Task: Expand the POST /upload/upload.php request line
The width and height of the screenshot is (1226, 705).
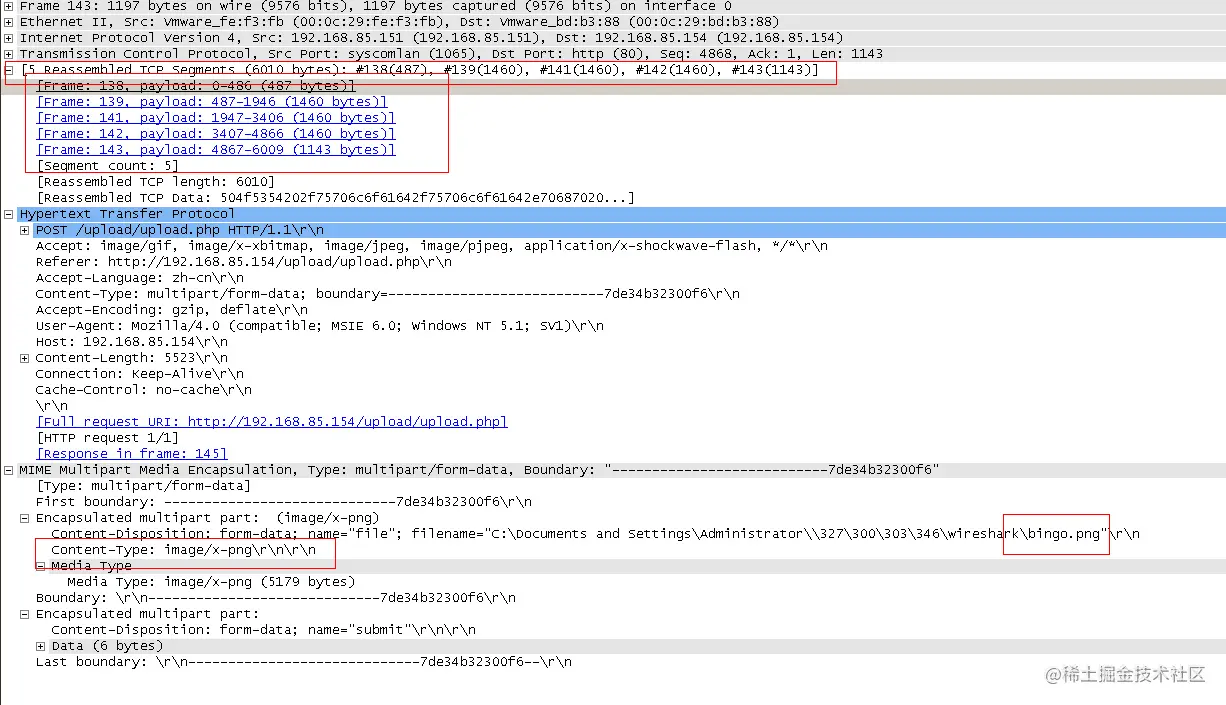Action: pos(25,230)
